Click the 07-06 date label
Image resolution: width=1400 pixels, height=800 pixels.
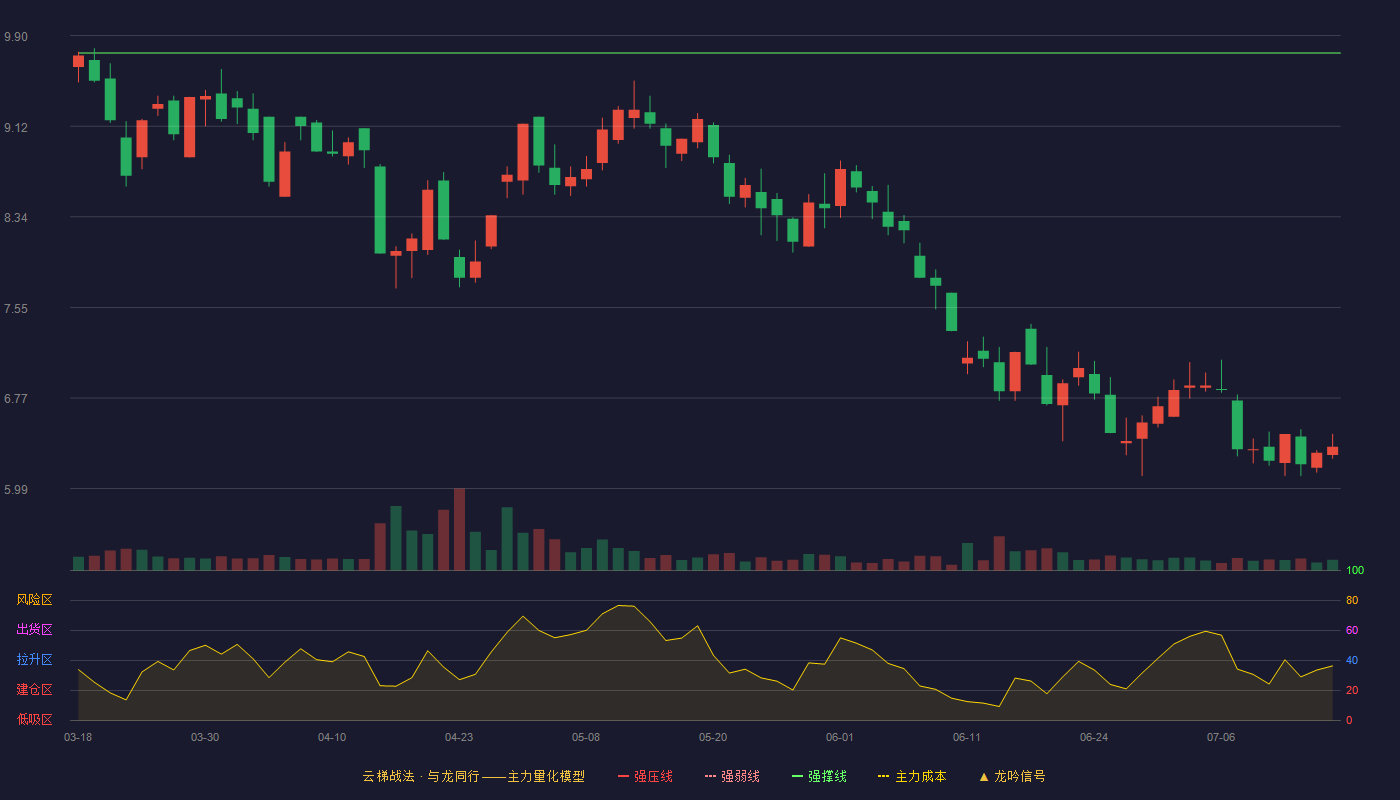tap(1221, 737)
